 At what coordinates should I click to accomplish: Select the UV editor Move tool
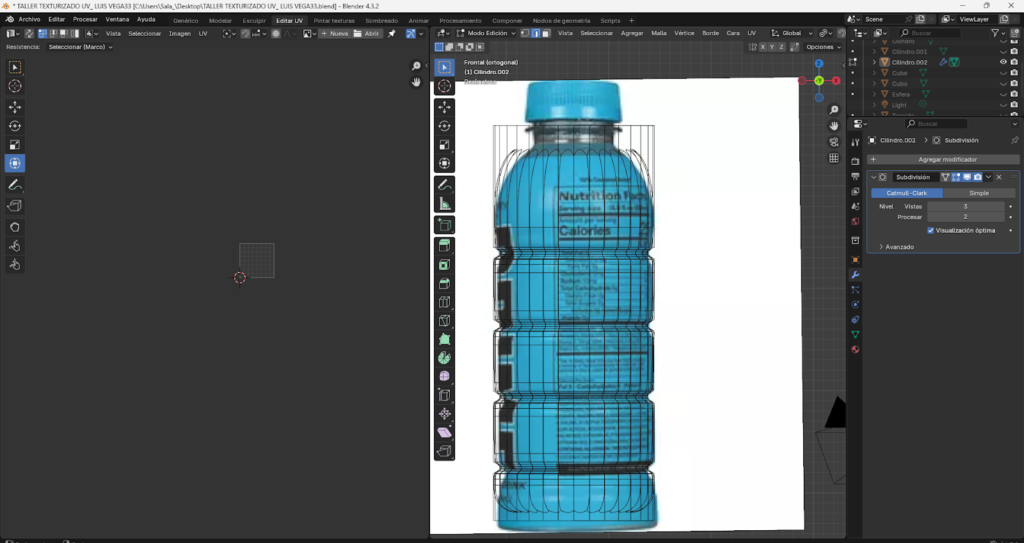click(14, 107)
